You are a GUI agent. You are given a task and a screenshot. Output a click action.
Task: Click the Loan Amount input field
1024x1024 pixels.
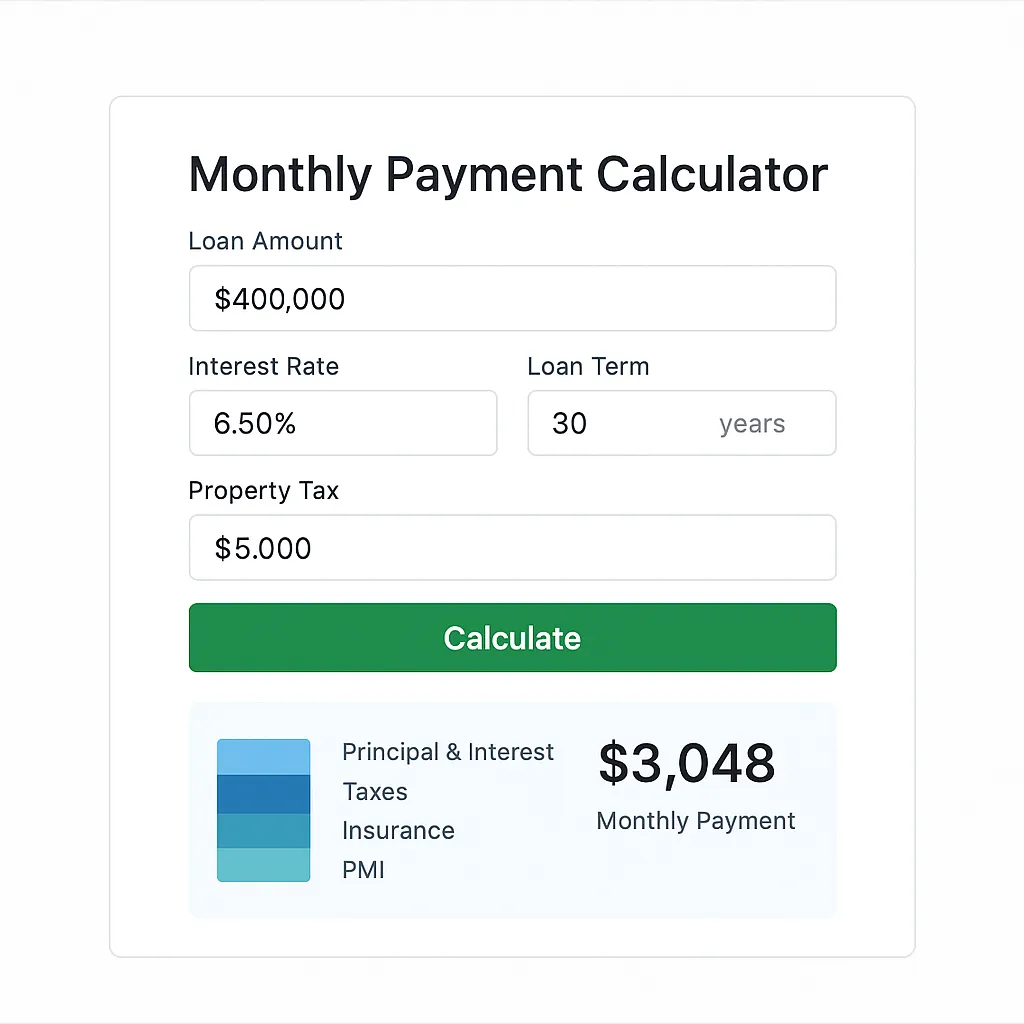[513, 298]
